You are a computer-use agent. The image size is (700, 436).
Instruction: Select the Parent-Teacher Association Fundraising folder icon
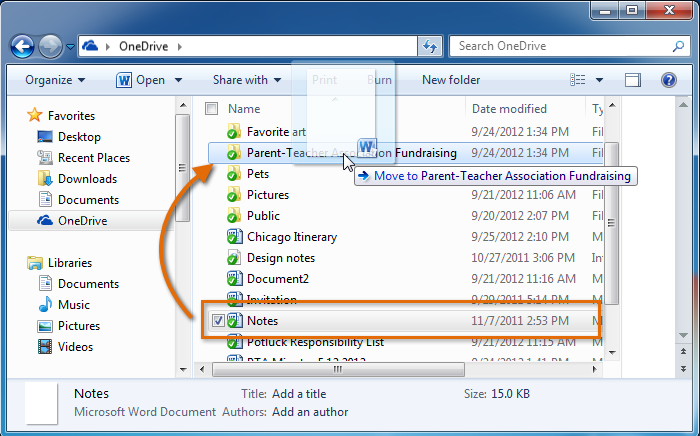pos(234,153)
